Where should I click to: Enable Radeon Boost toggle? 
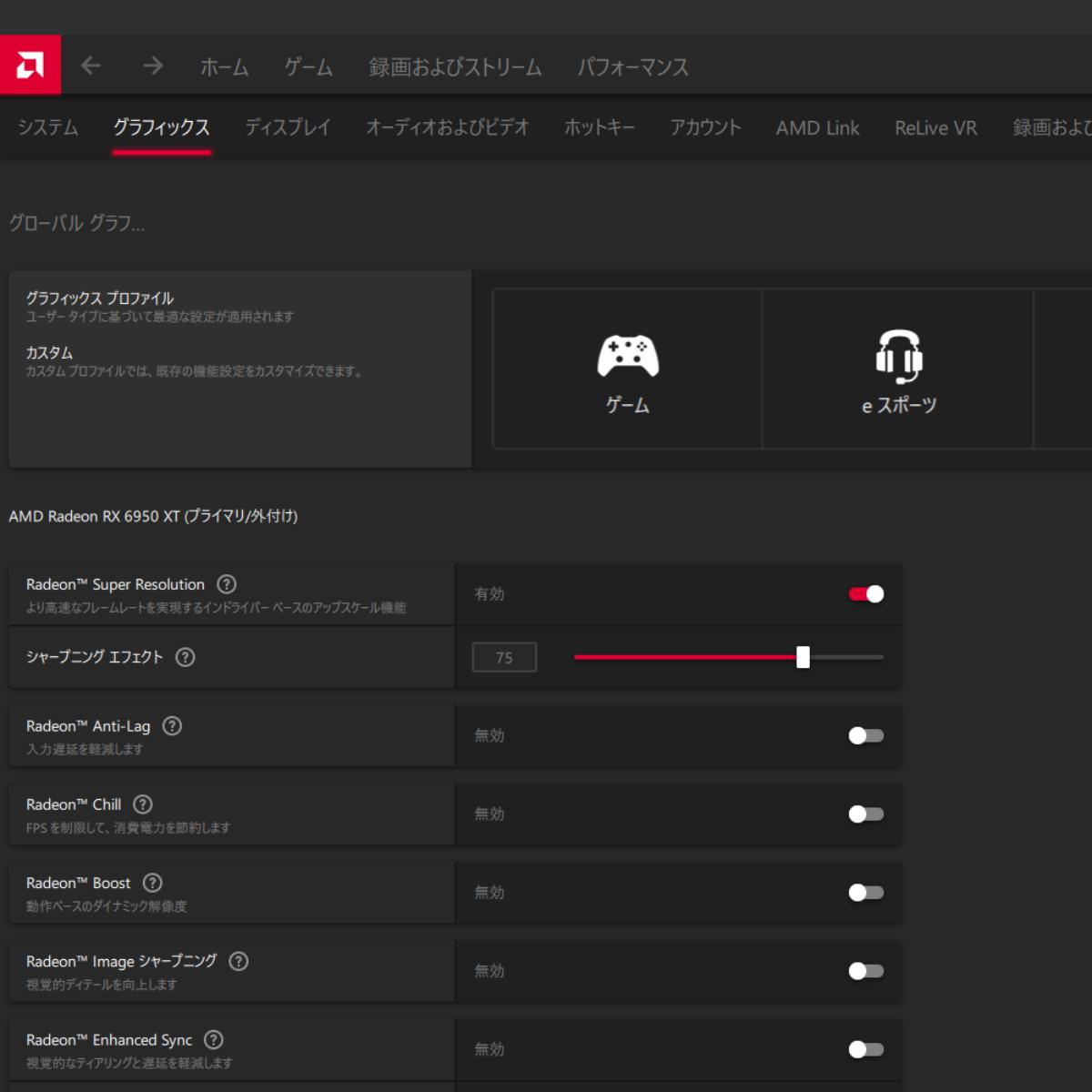click(866, 893)
